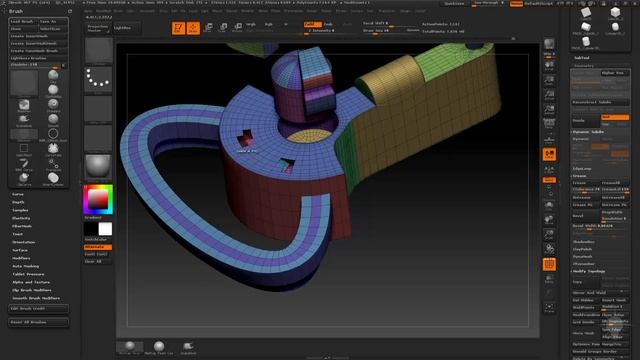Expand the ZRemesher section
The image size is (640, 360).
(x=584, y=264)
